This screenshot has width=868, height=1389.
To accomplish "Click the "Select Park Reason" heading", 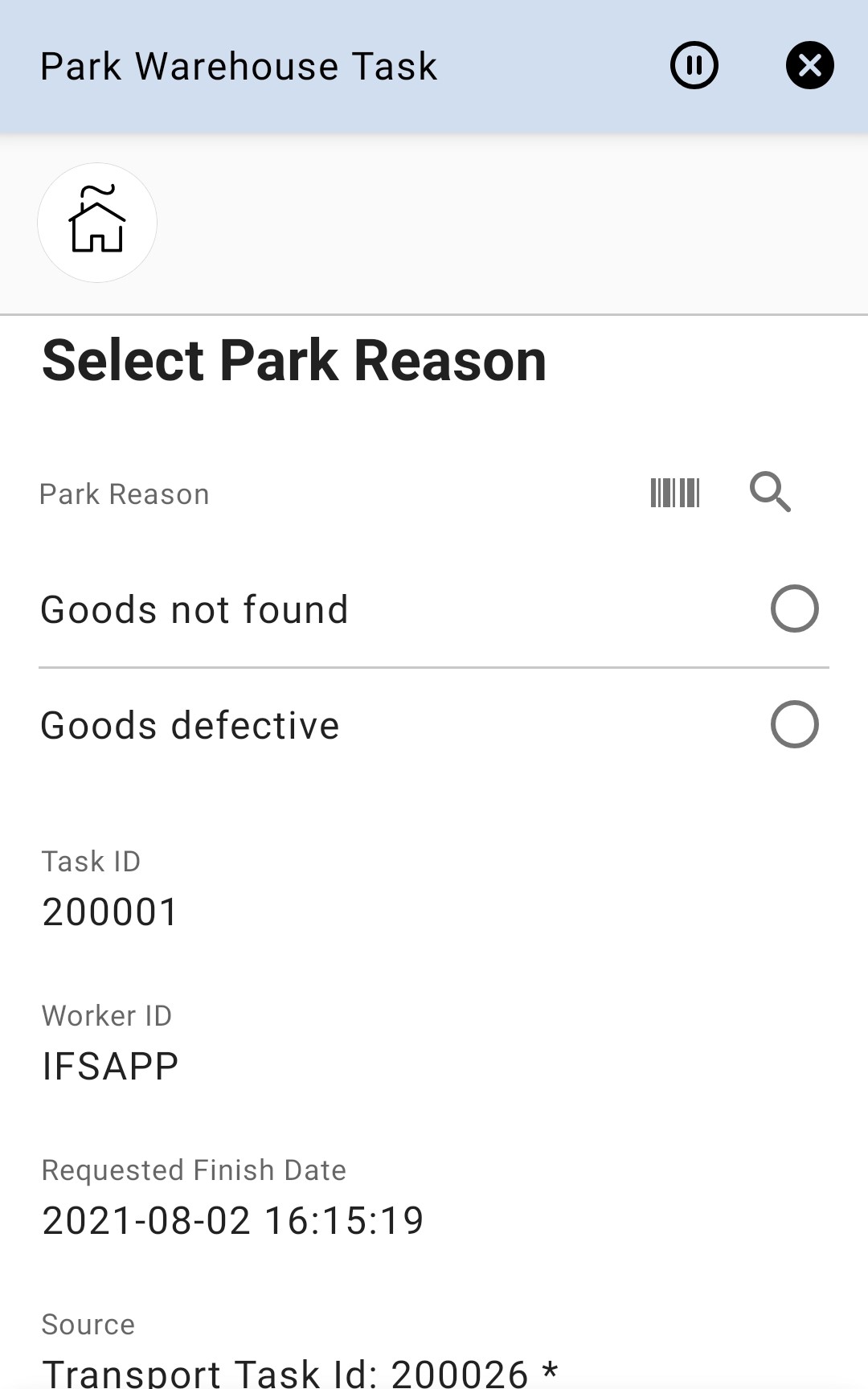I will click(294, 361).
